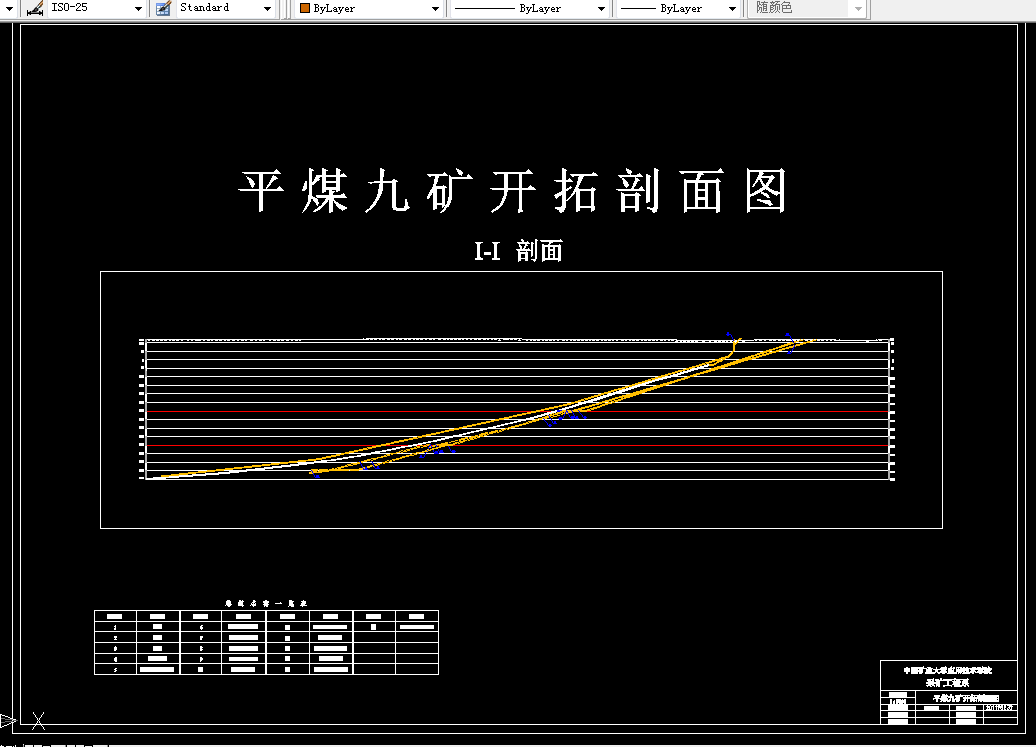1036x747 pixels.
Task: Click the upper red horizontal level line
Action: (517, 411)
